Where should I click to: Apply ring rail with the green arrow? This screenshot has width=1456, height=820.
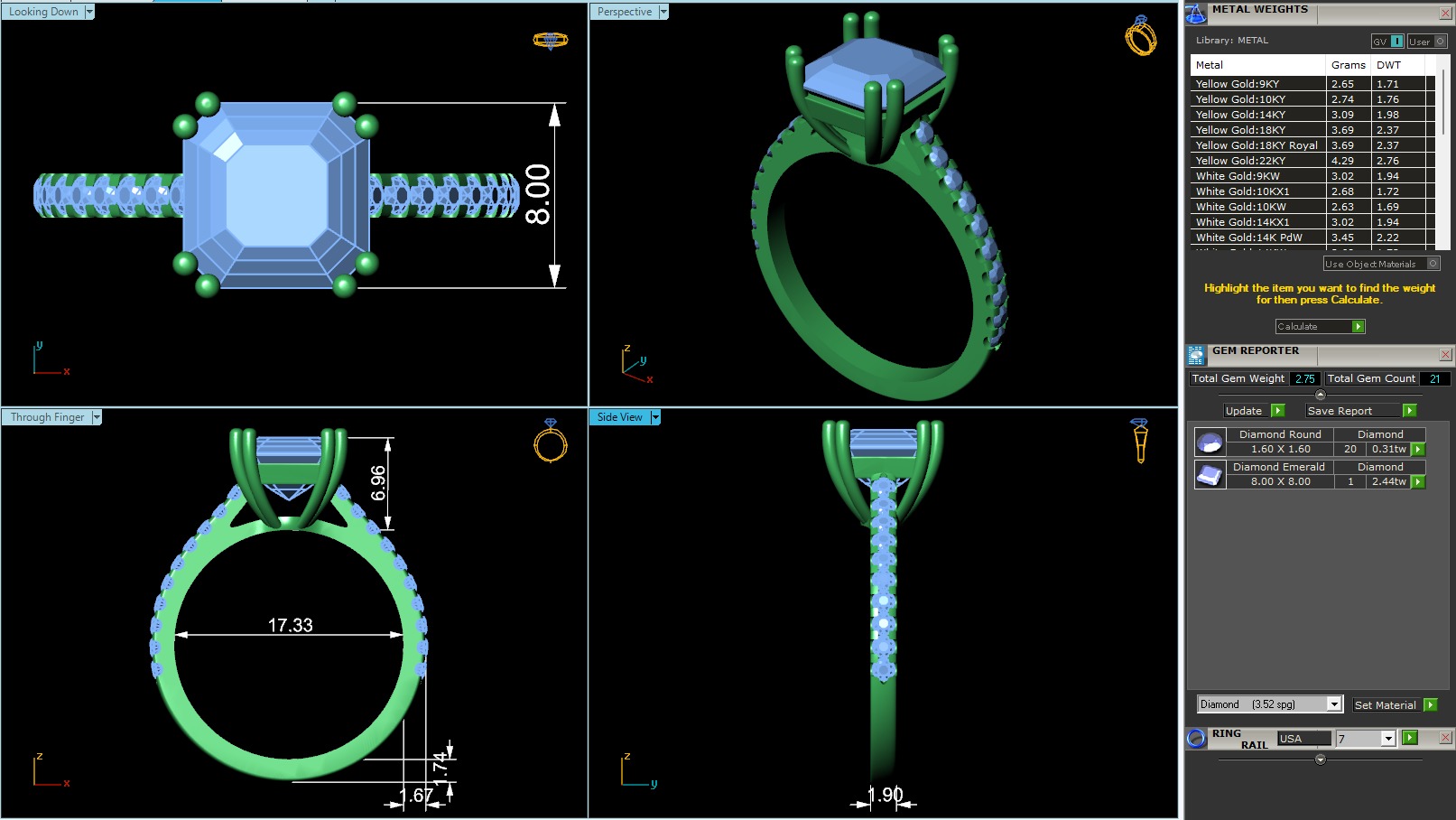coord(1410,738)
